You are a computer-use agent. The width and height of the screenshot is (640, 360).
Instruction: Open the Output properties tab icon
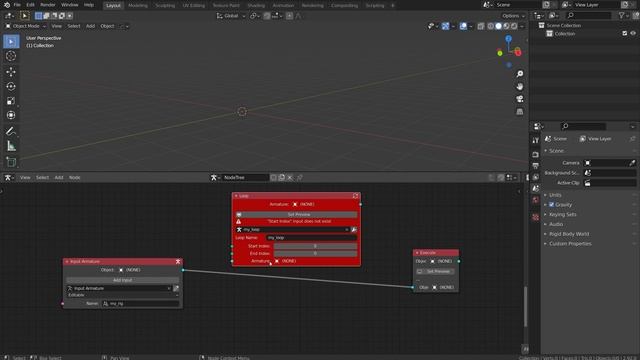coord(536,166)
